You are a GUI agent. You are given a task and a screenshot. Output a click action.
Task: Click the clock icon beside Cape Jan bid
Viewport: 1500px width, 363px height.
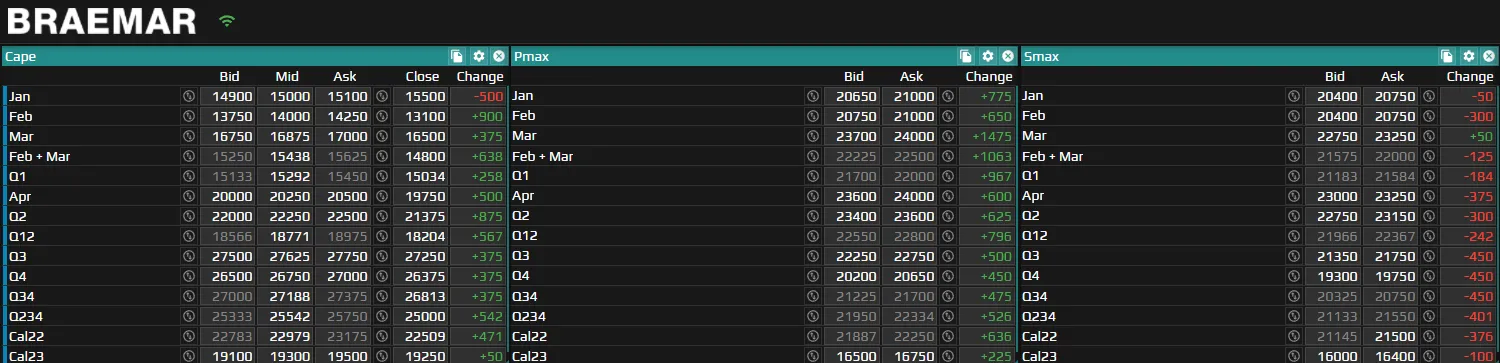click(x=189, y=96)
